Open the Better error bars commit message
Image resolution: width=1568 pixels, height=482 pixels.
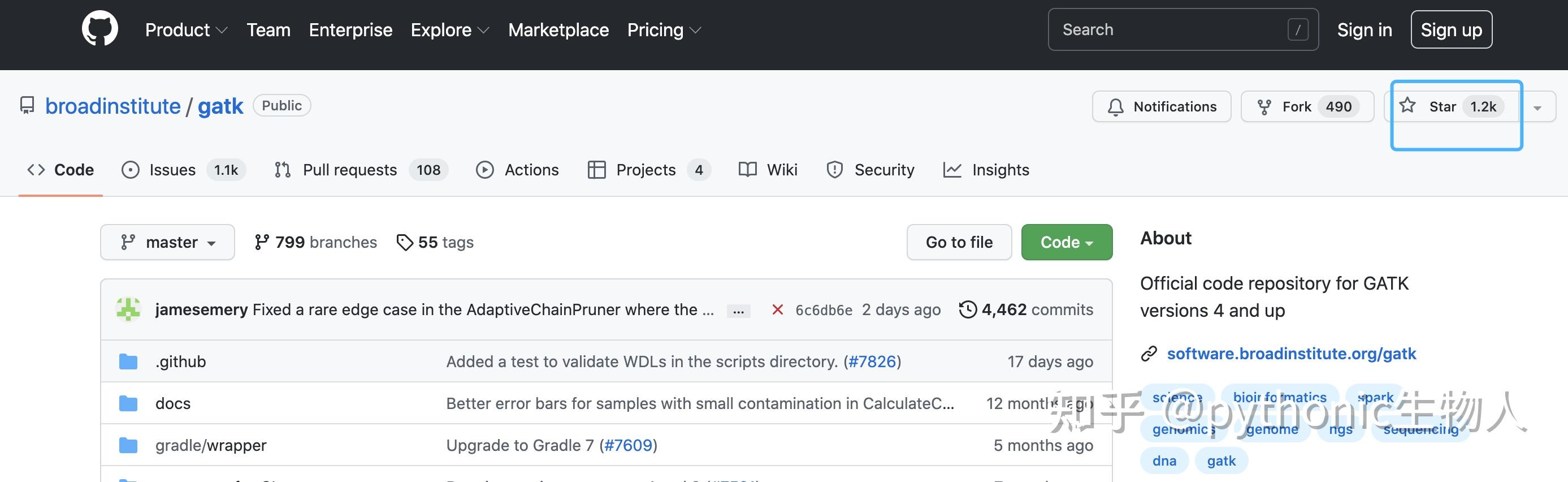click(700, 403)
